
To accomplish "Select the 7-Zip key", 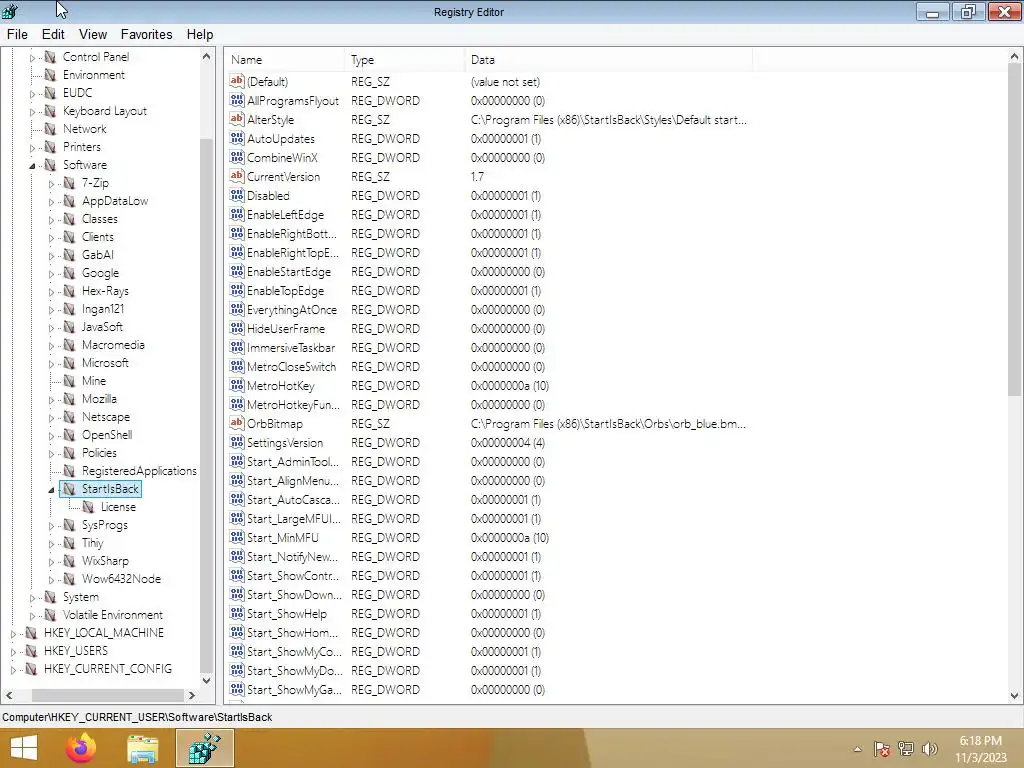I will point(95,184).
